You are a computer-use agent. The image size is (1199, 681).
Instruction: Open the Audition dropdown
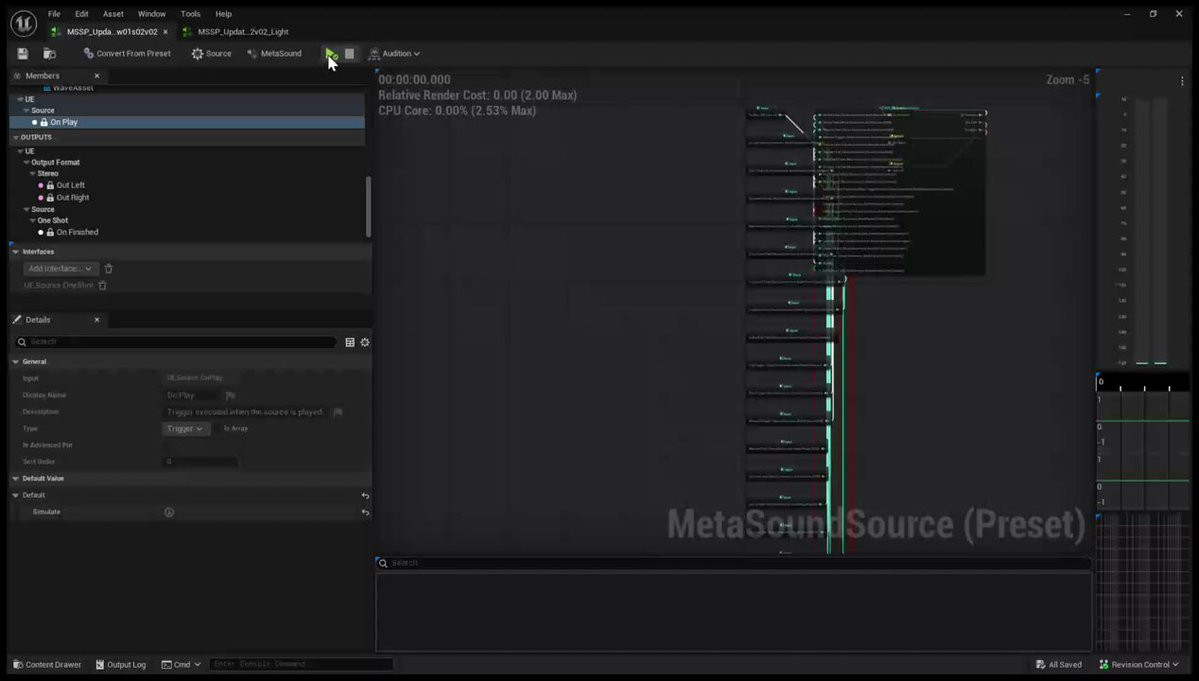394,54
